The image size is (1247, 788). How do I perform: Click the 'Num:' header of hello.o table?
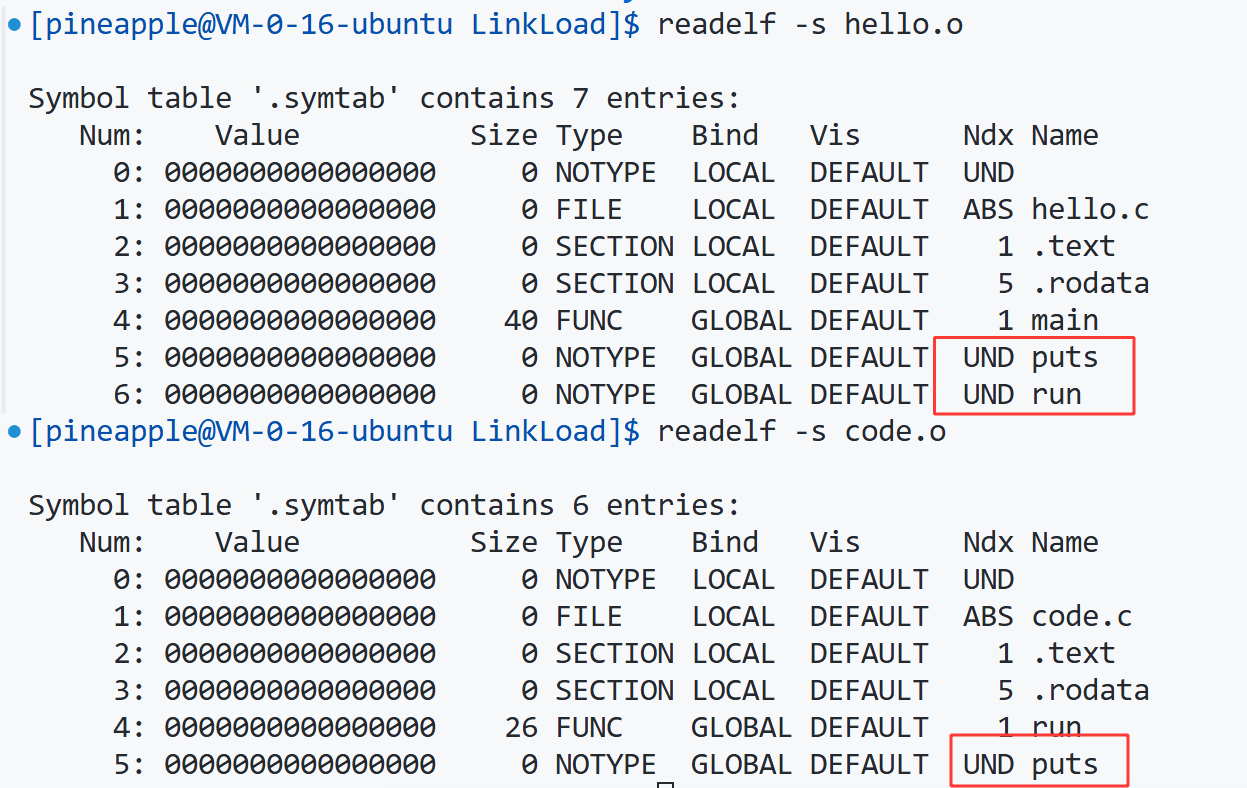112,136
